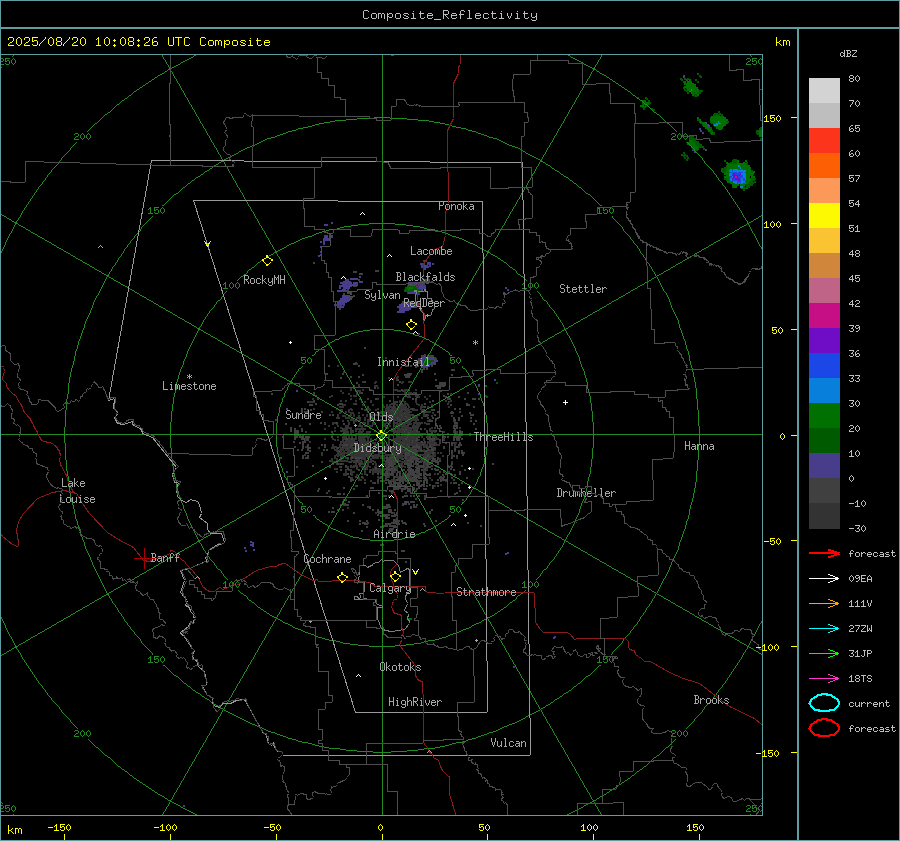Click the yellow diamond marker under Cochrane
This screenshot has height=841, width=900.
pos(343,578)
